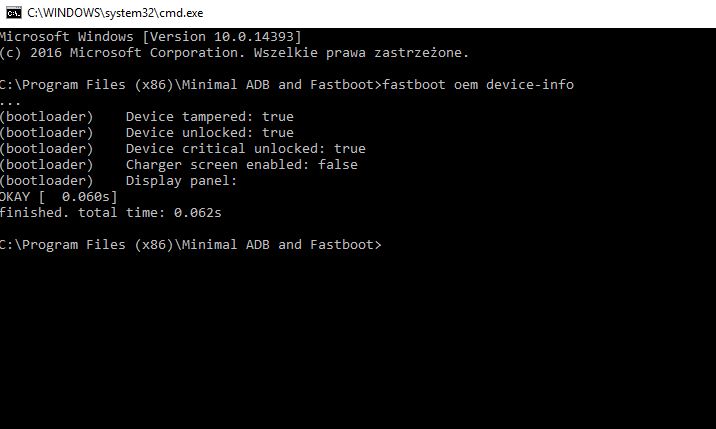The height and width of the screenshot is (429, 716).
Task: Click the Device tampered: true line
Action: 209,116
